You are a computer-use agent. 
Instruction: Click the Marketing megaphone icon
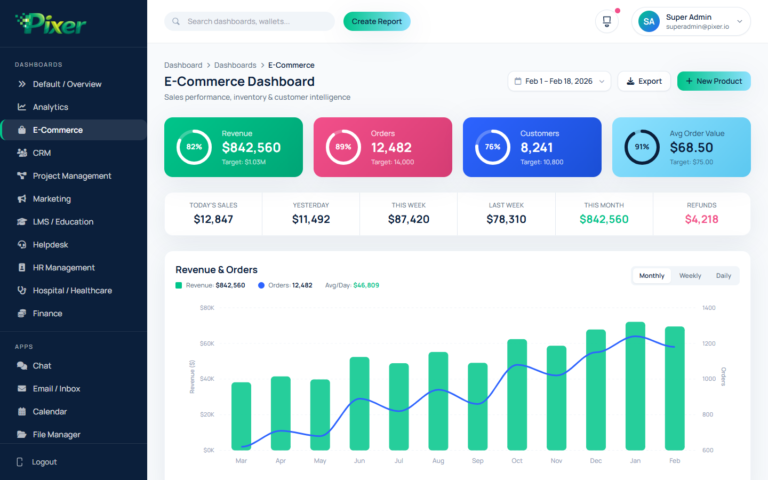click(x=22, y=199)
